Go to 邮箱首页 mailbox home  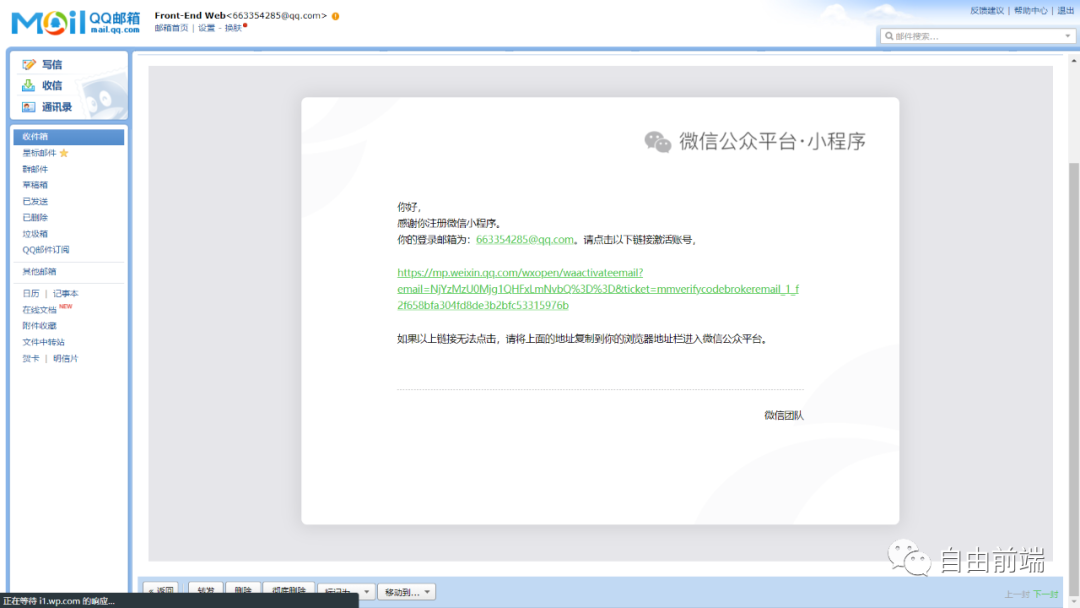(172, 28)
